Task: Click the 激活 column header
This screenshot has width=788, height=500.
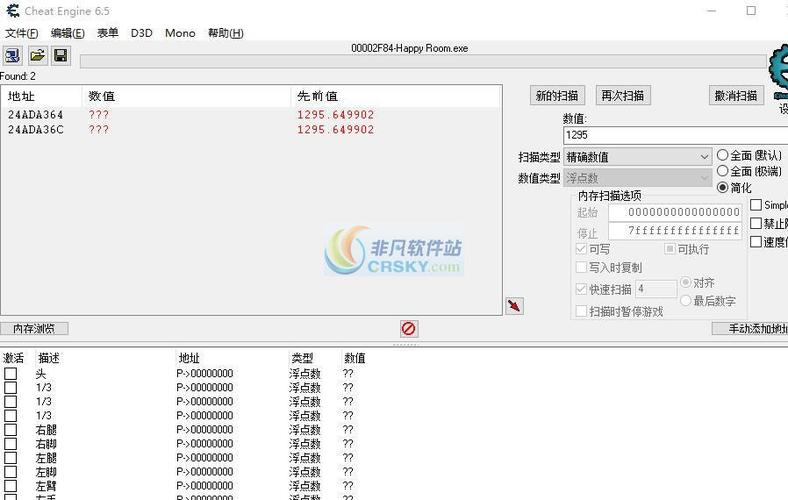Action: point(14,358)
